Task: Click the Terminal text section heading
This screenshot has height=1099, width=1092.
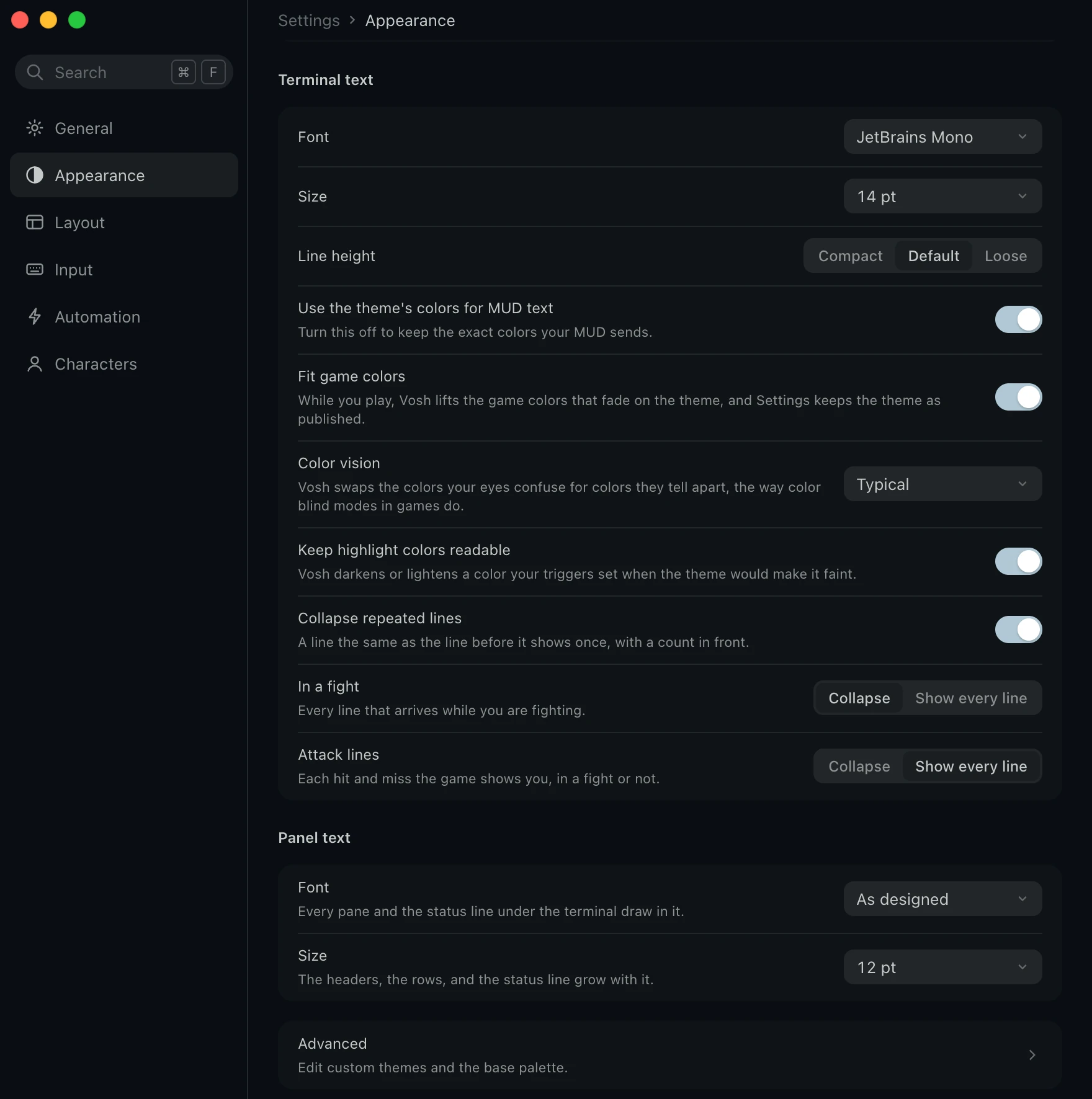Action: (x=326, y=80)
